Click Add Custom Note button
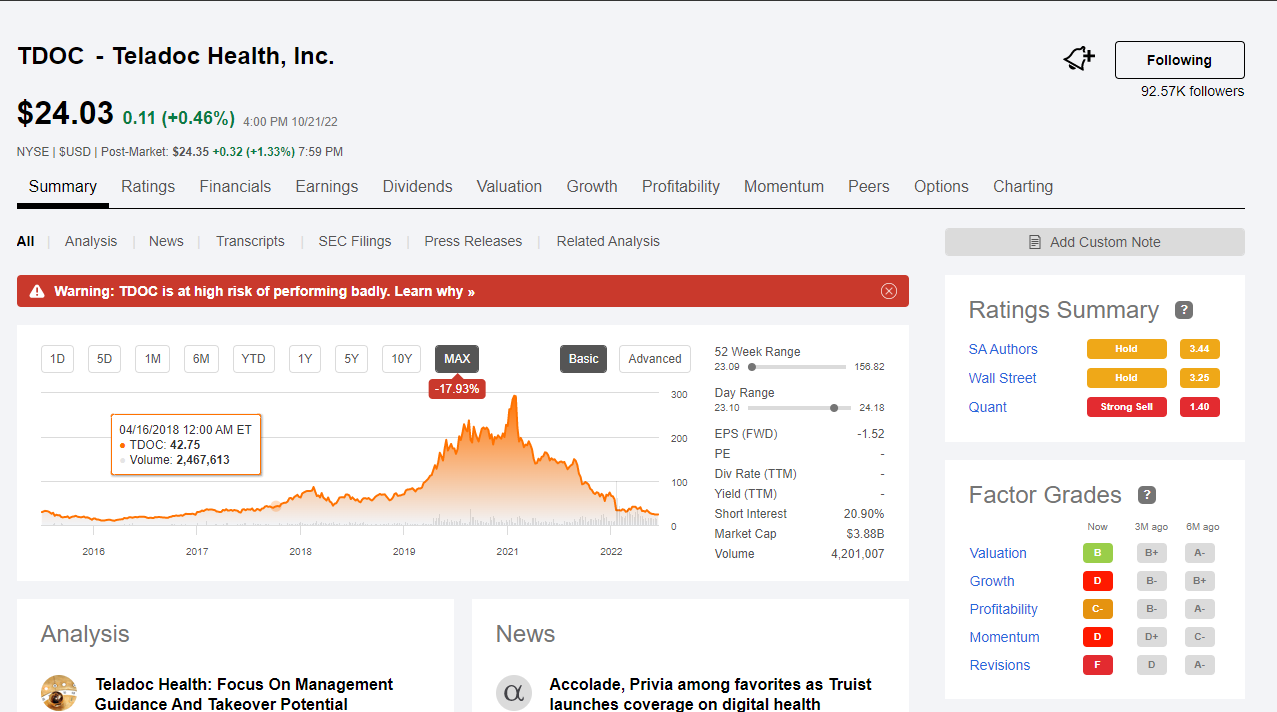Screen dimensions: 1277x712 pyautogui.click(x=1095, y=242)
